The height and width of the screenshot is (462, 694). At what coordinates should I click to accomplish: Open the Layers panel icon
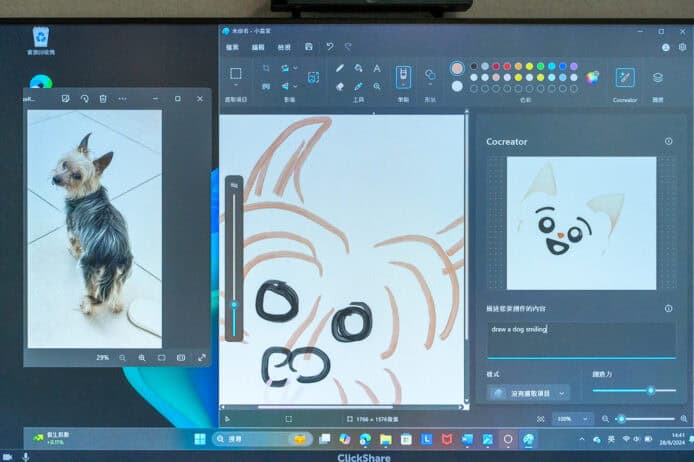point(657,77)
